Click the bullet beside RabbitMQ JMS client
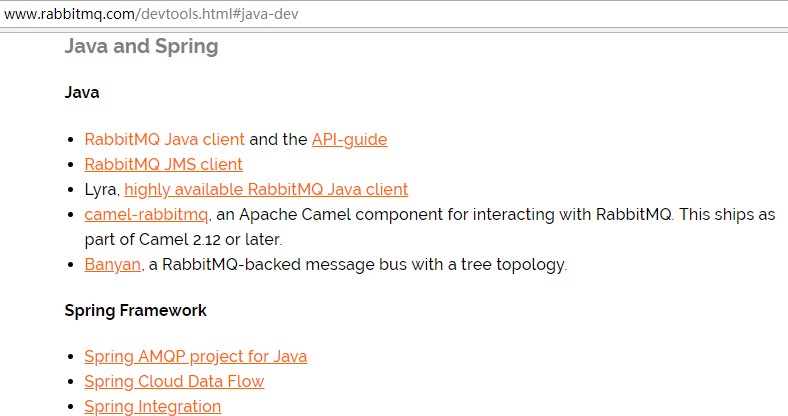This screenshot has height=416, width=788. click(x=70, y=165)
